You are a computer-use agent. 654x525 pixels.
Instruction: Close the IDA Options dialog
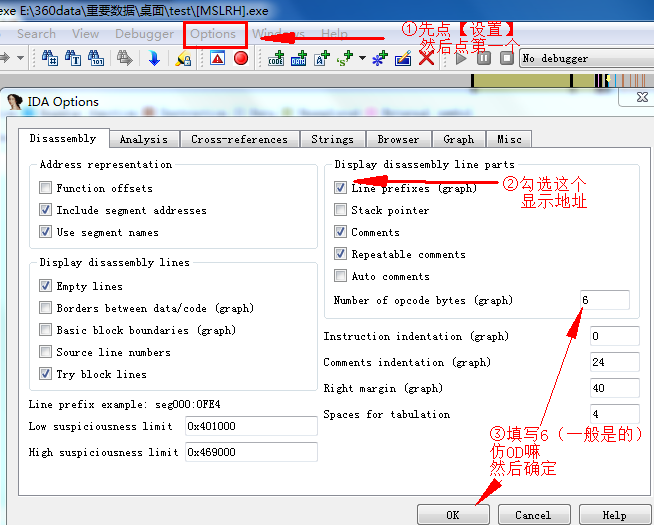pyautogui.click(x=642, y=97)
